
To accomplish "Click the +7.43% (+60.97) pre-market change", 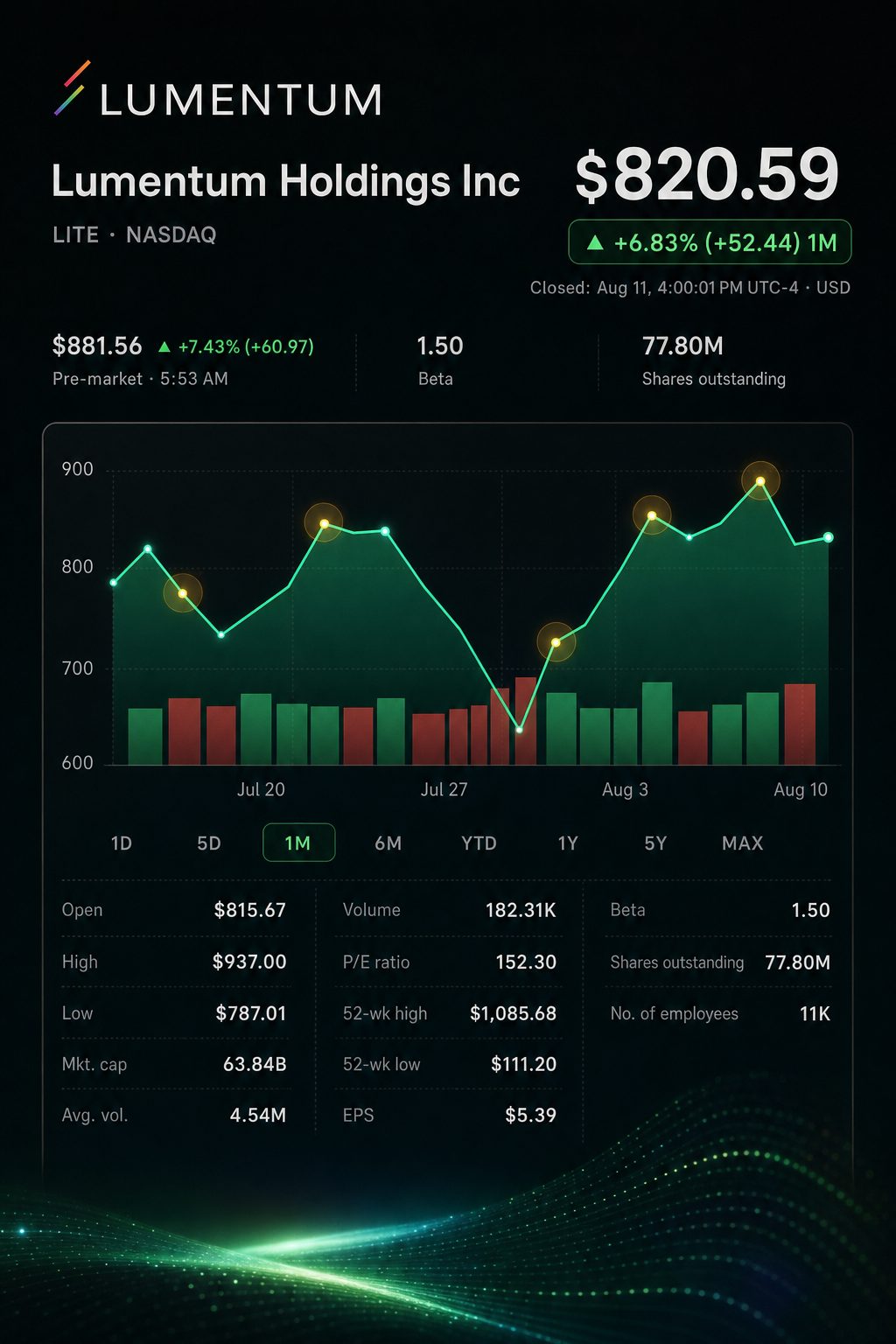I will tap(246, 346).
